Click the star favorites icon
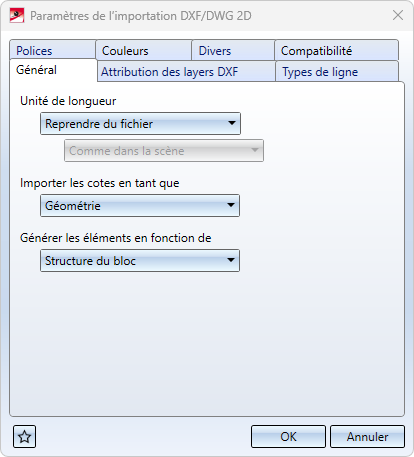This screenshot has height=457, width=414. (x=24, y=436)
